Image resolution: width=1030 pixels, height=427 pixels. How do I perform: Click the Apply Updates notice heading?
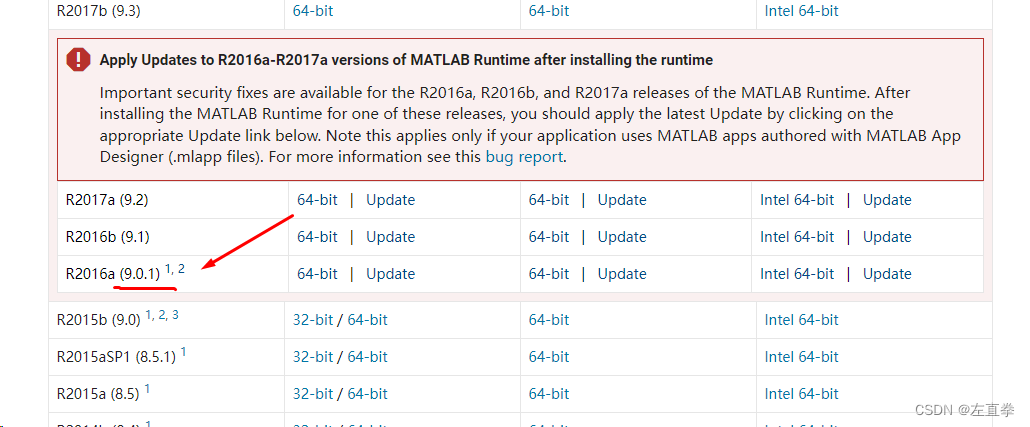[406, 60]
